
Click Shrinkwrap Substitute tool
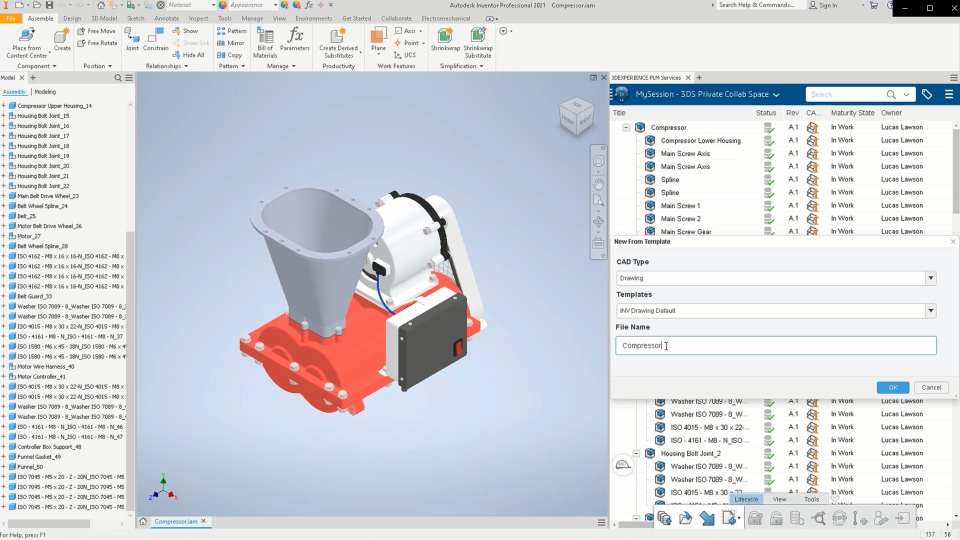[x=478, y=42]
